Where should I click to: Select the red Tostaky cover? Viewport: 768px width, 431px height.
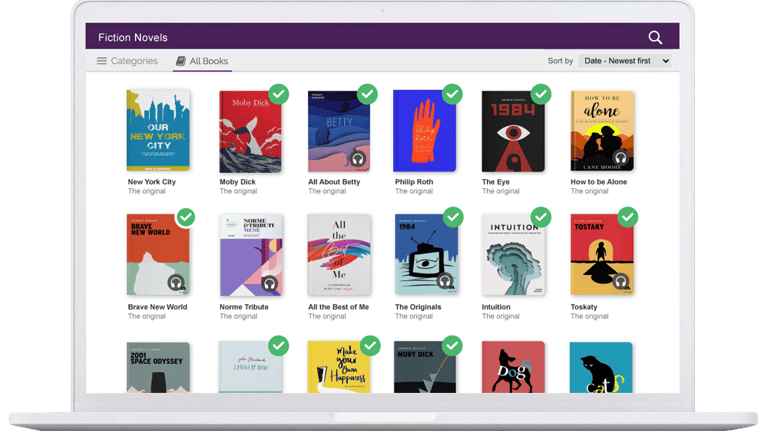[602, 255]
